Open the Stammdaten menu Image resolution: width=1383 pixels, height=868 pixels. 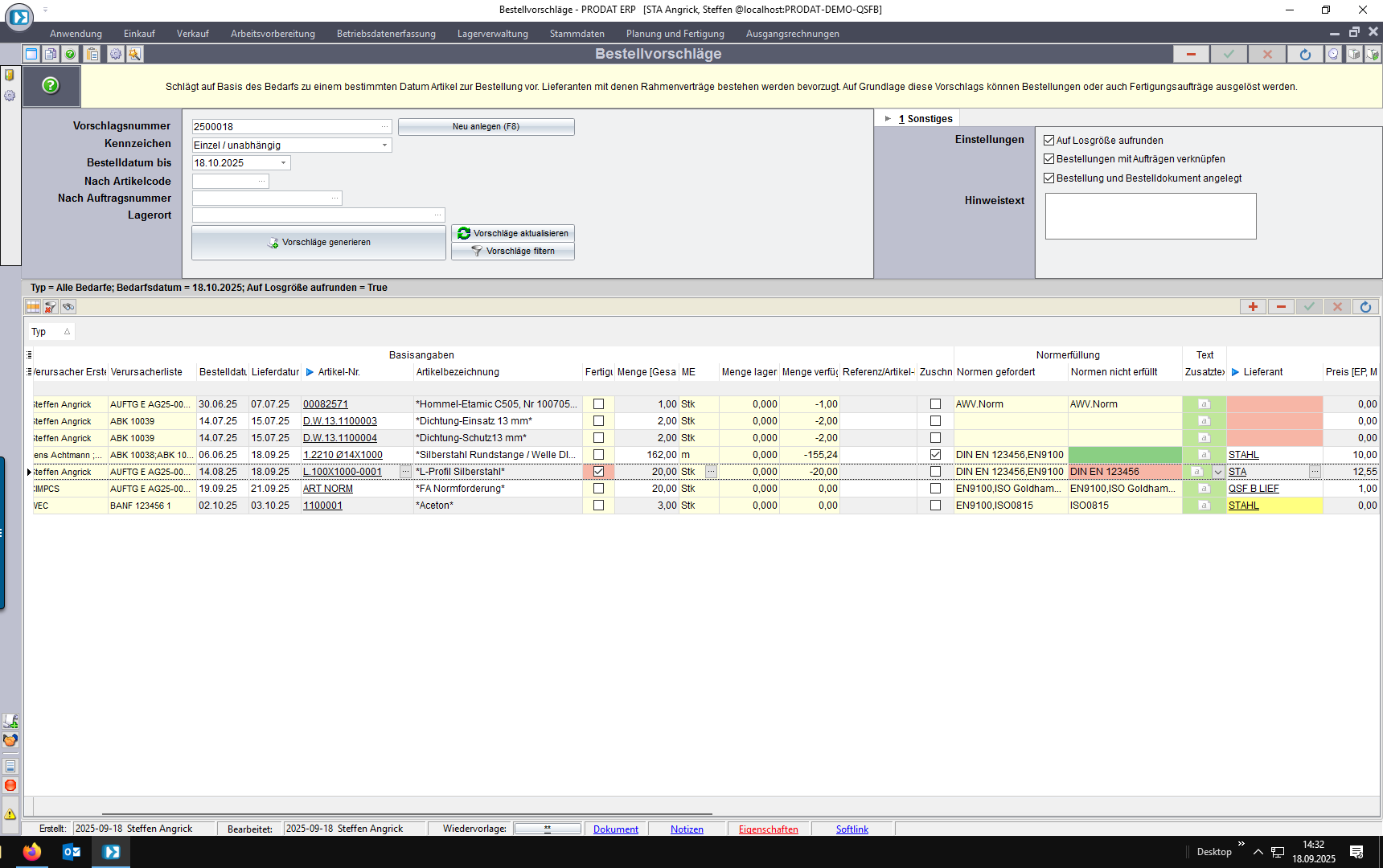(x=577, y=34)
